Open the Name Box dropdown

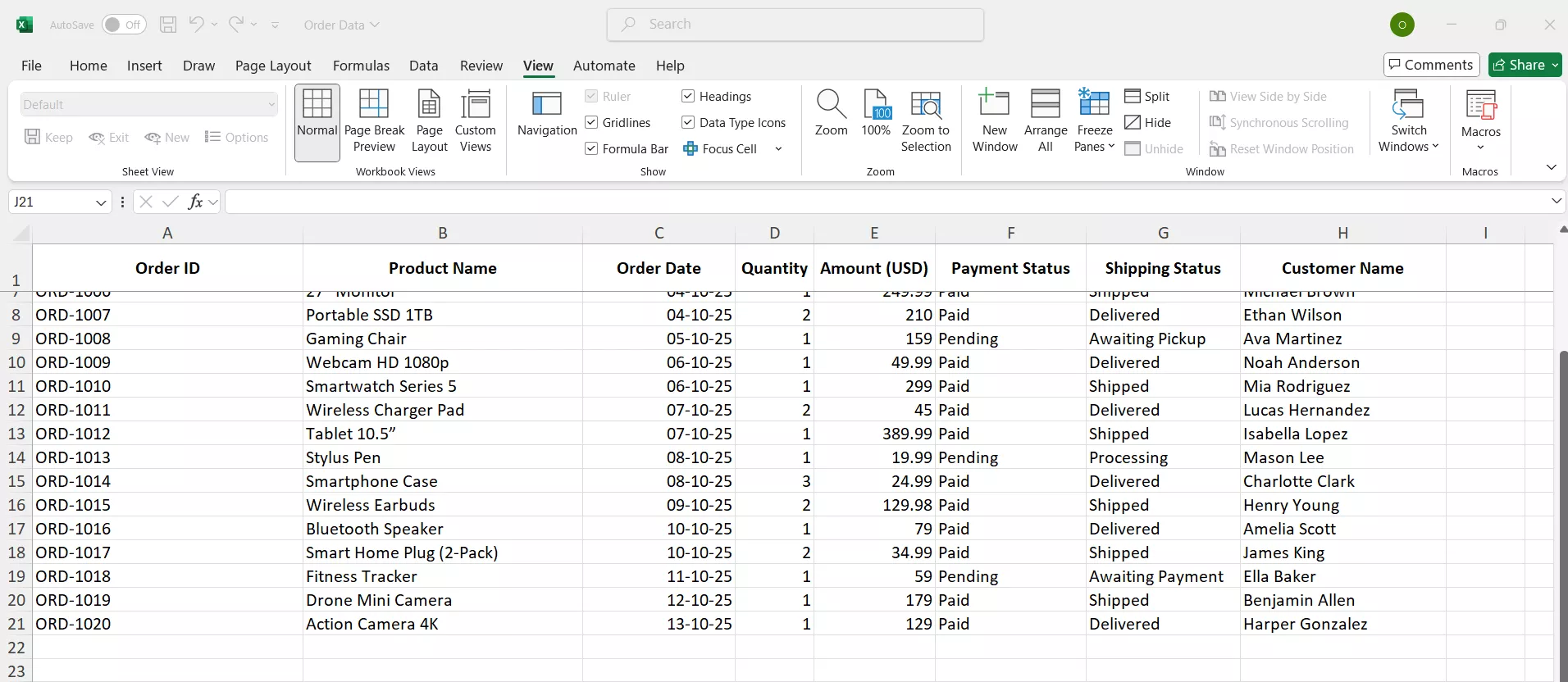pyautogui.click(x=101, y=202)
